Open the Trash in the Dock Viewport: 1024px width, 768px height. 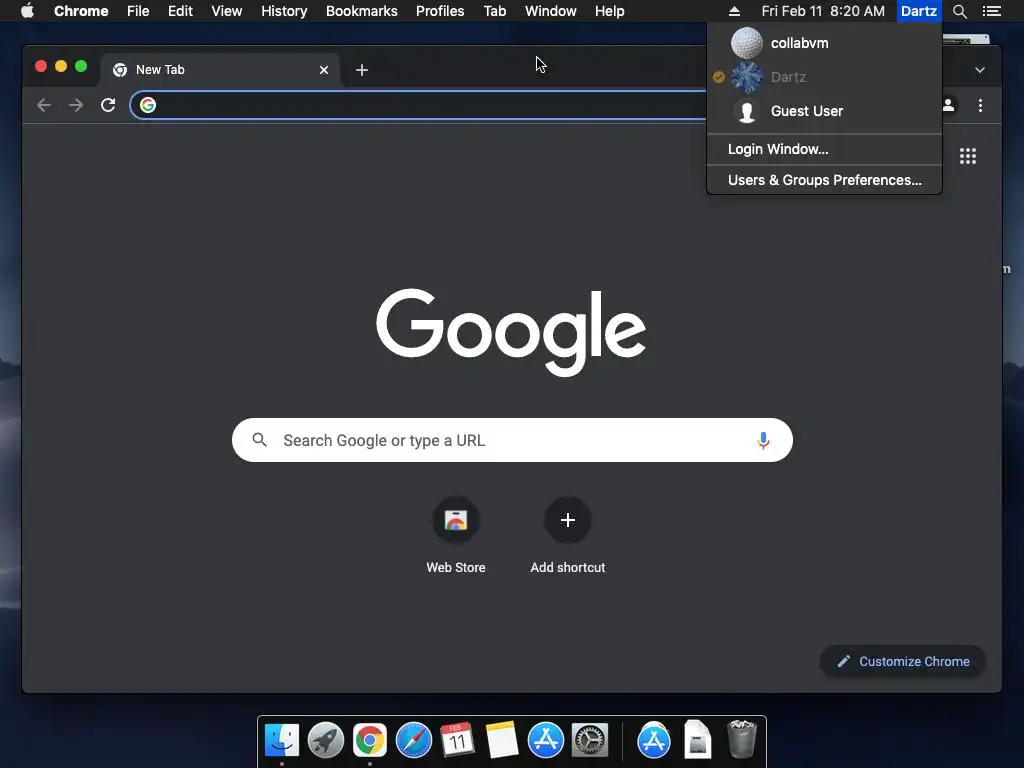742,739
